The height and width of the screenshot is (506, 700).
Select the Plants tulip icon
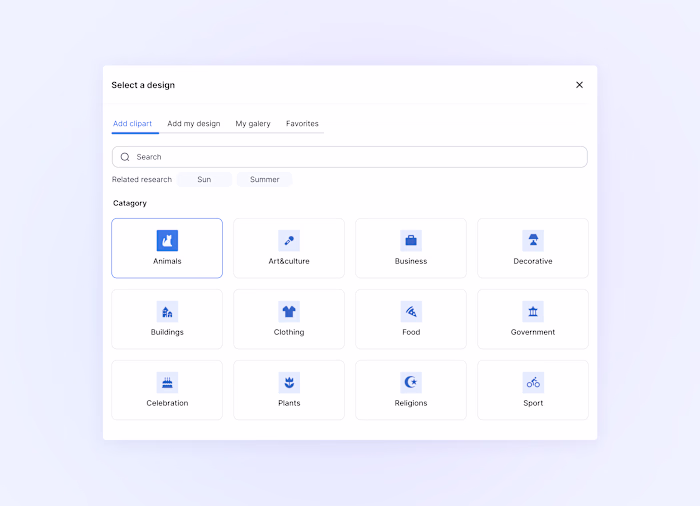[x=289, y=383]
